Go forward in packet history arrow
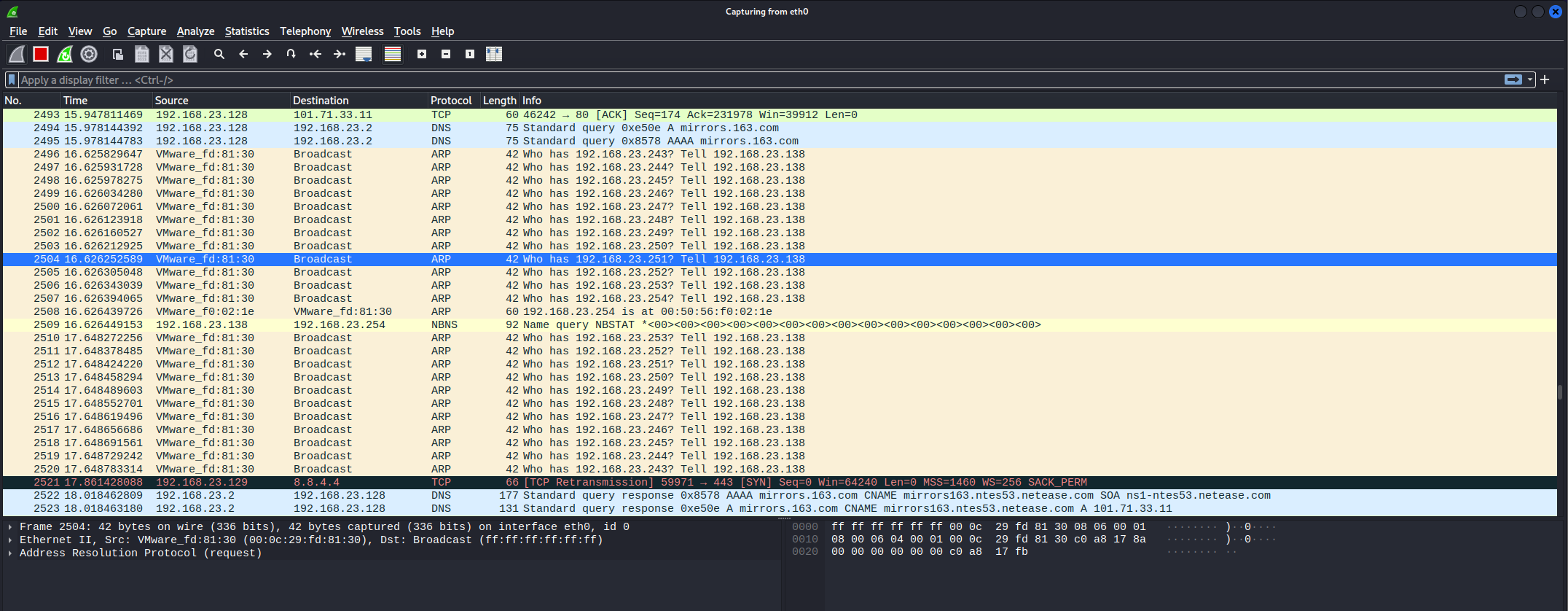This screenshot has height=611, width=1568. click(267, 54)
